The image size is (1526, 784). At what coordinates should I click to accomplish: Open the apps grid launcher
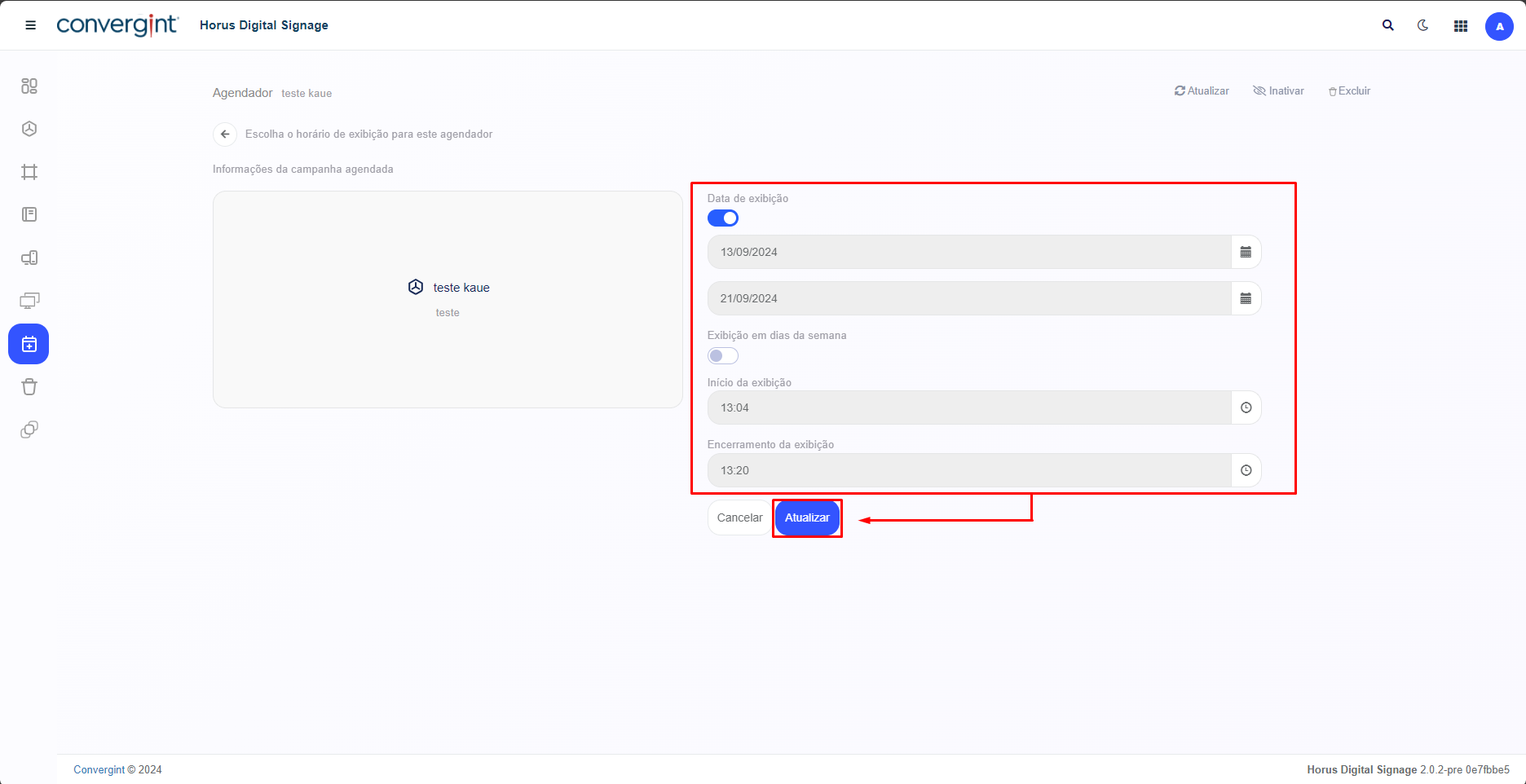pos(1461,26)
